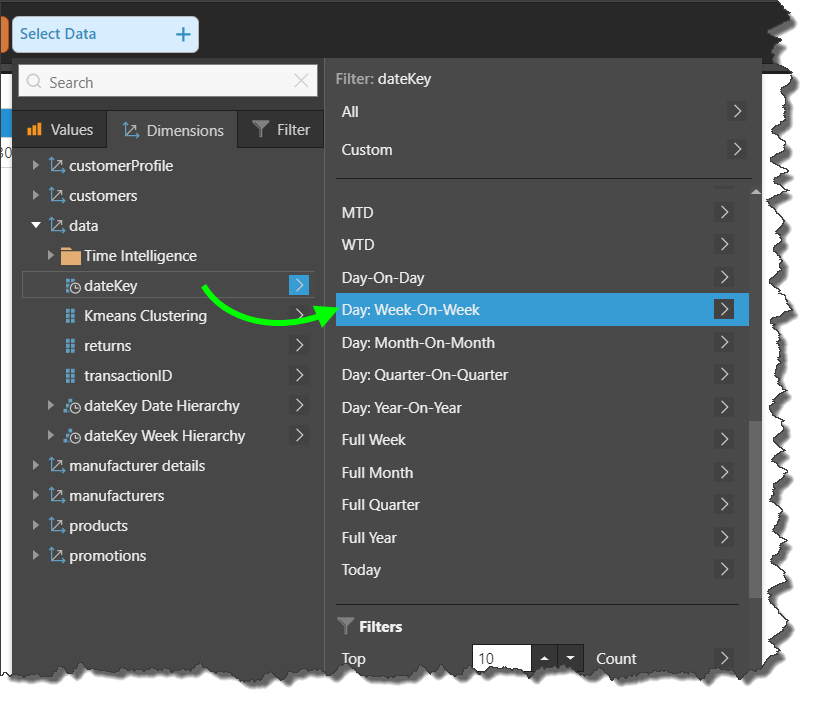Click the filter list vertical scrollbar
The width and height of the screenshot is (813, 706).
755,500
